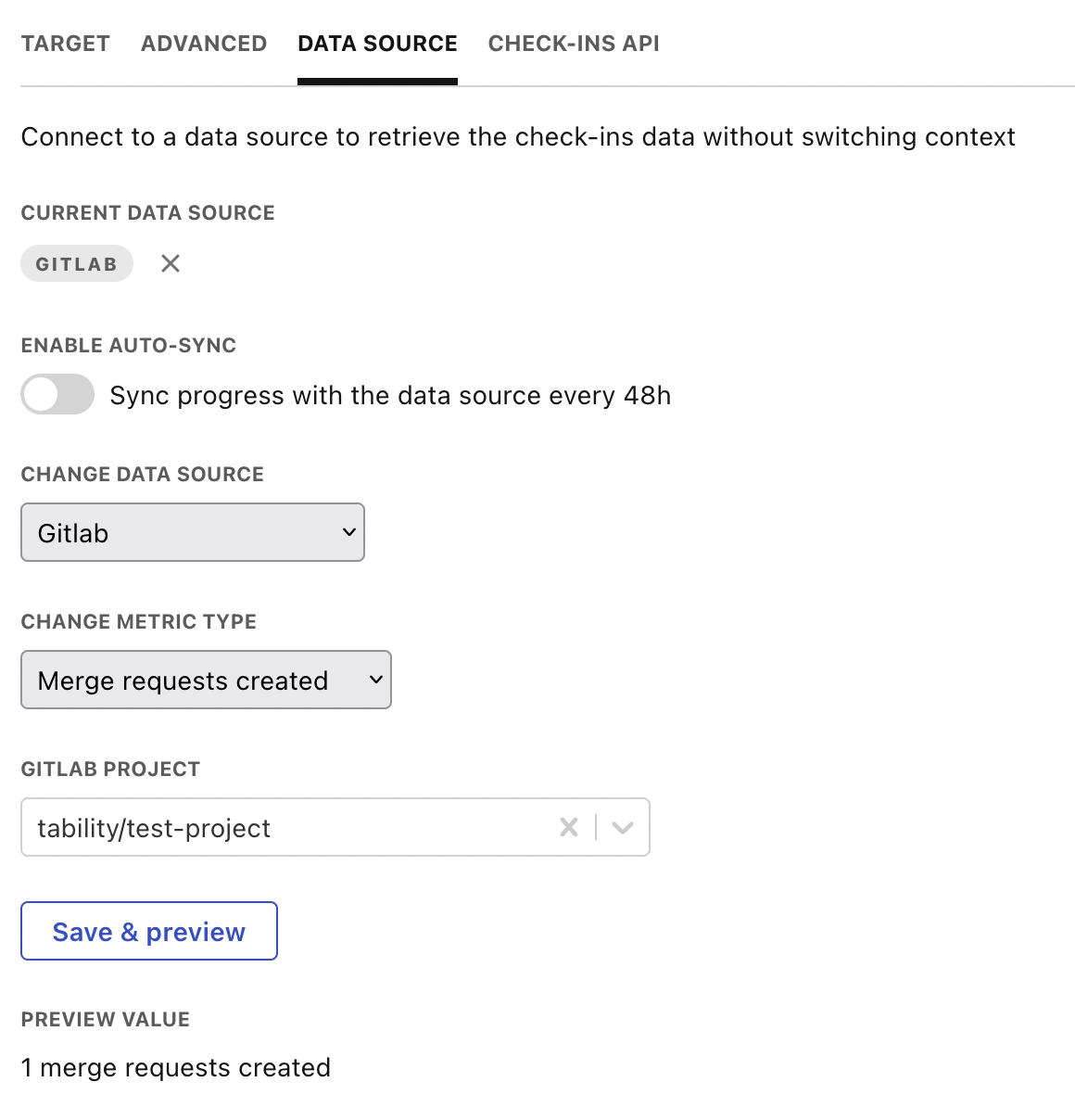This screenshot has width=1075, height=1120.
Task: Select the Data Source tab
Action: [x=377, y=44]
